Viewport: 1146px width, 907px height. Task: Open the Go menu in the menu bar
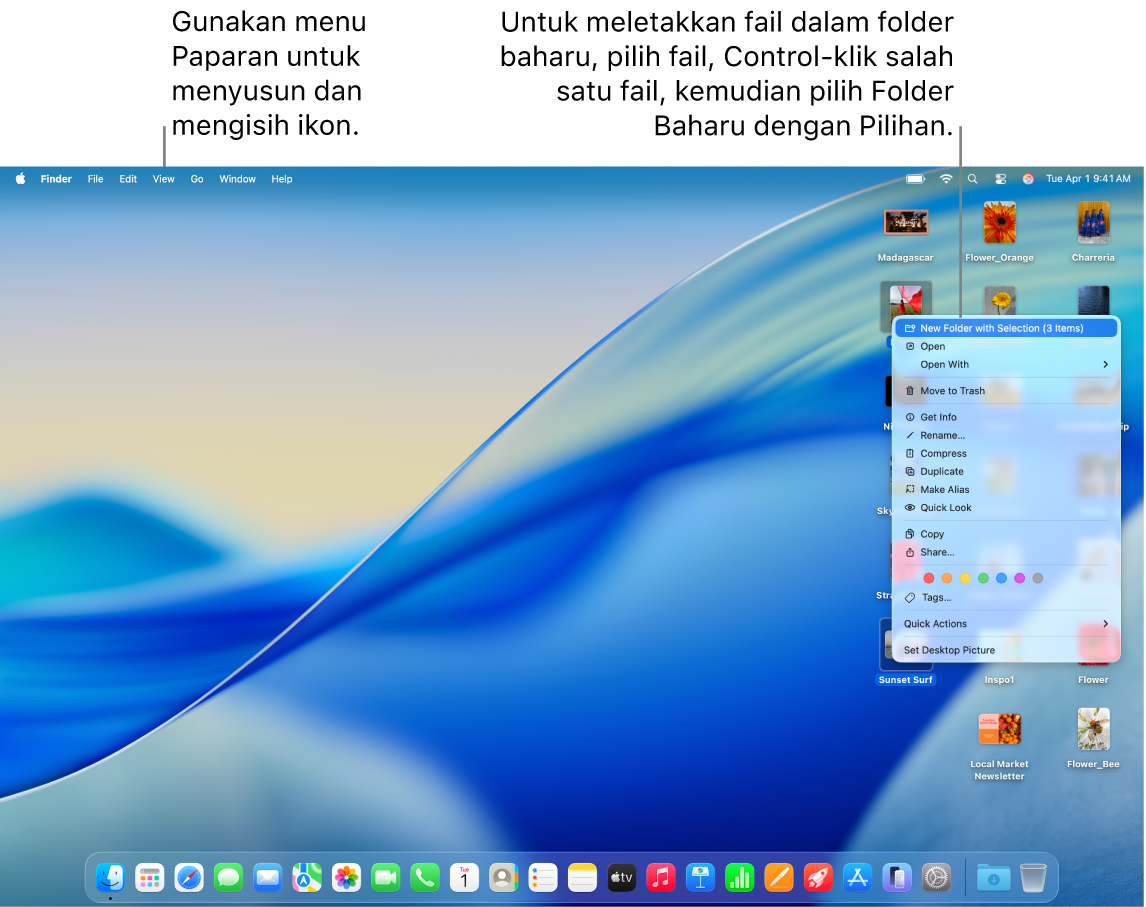point(196,179)
